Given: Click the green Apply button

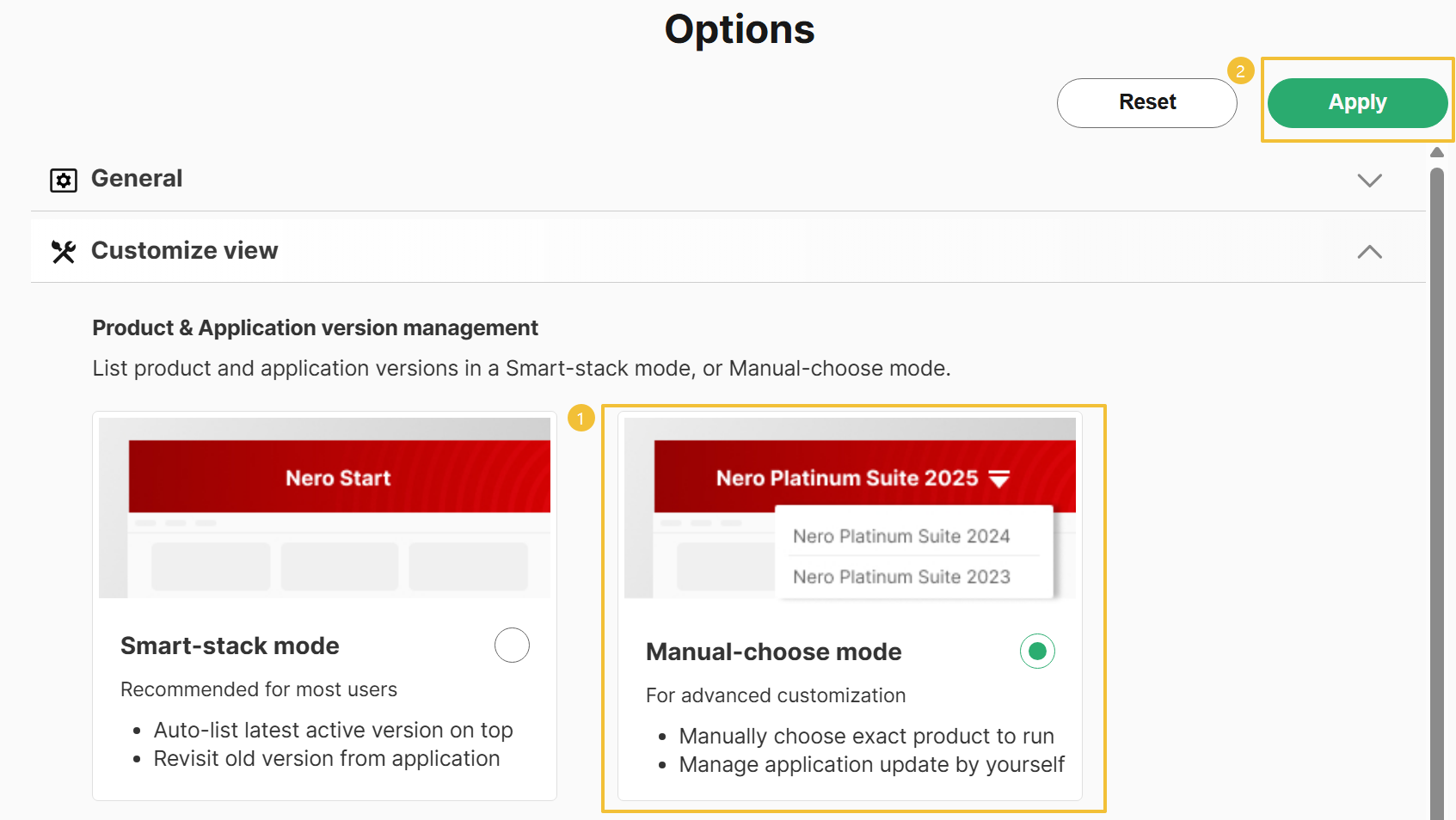Looking at the screenshot, I should 1357,102.
